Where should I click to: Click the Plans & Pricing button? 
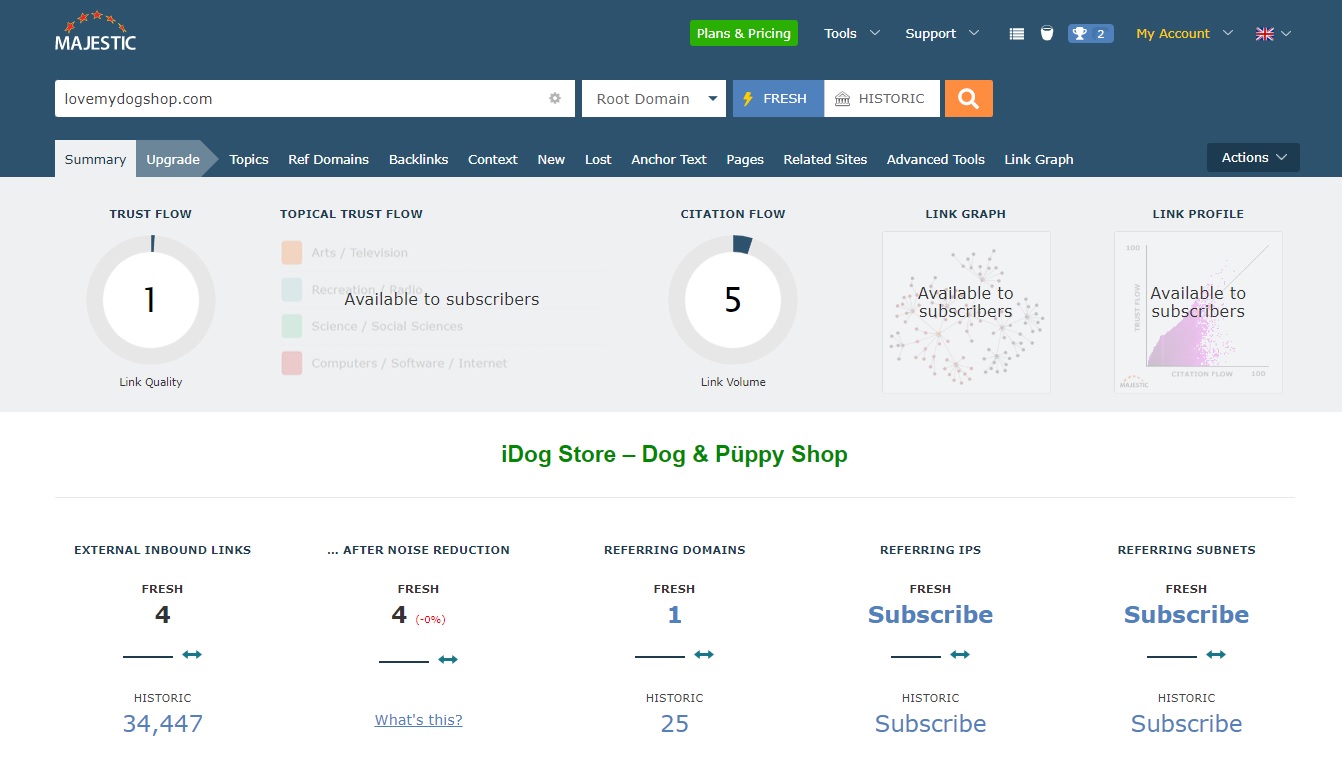click(x=744, y=33)
